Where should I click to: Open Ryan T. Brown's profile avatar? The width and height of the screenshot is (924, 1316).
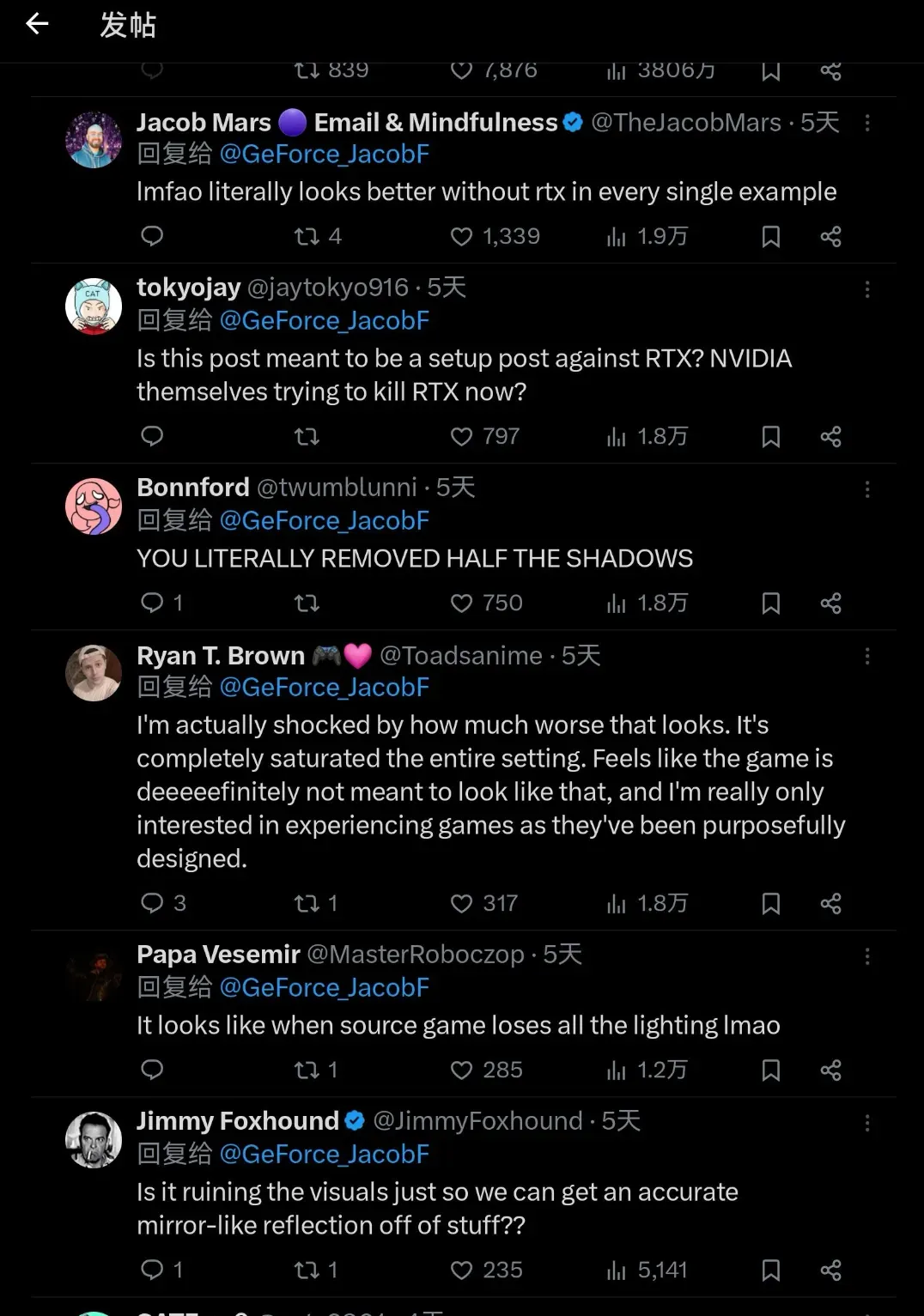(x=94, y=673)
